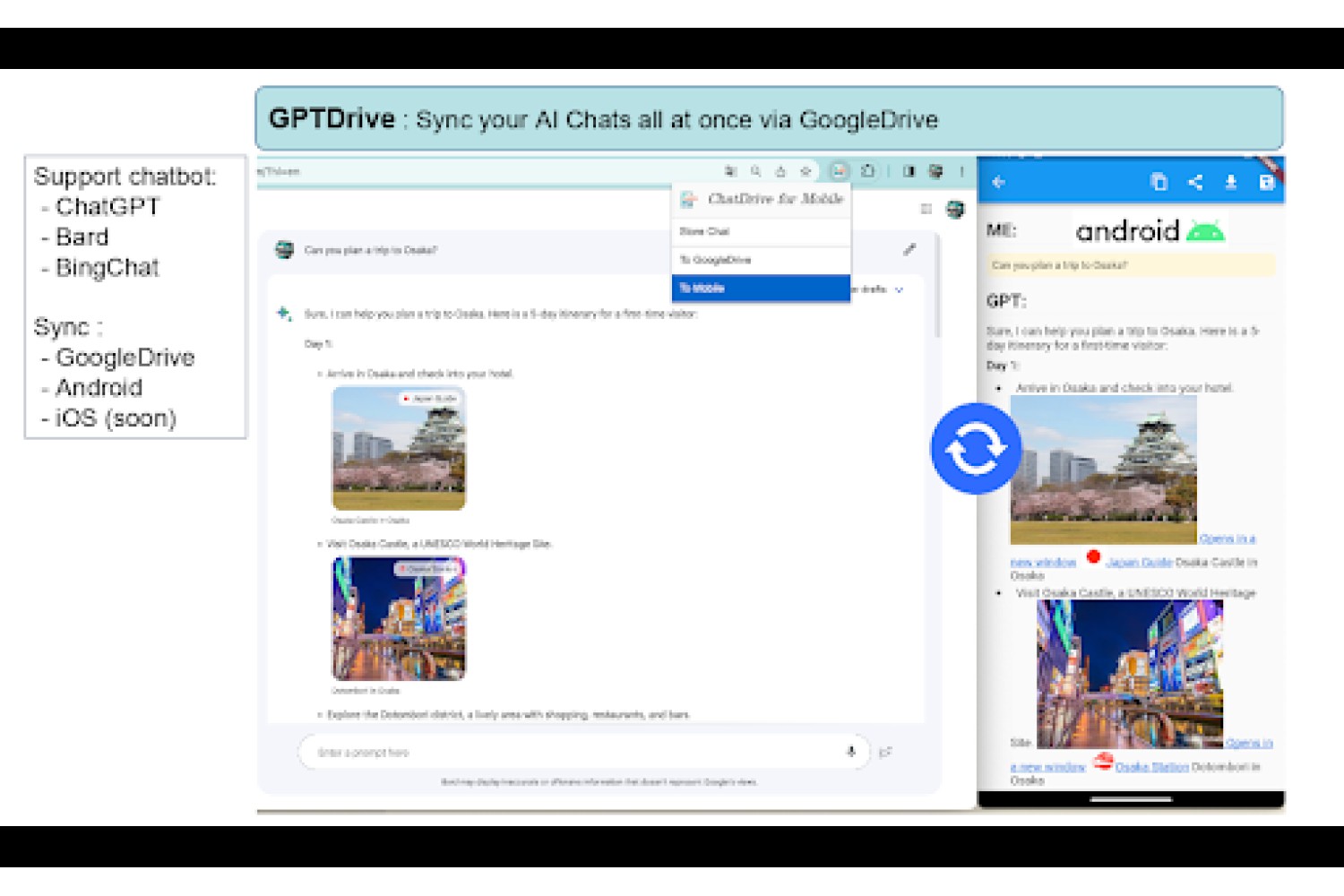
Task: Open the Osaka Station link in Android app
Action: tap(1151, 767)
